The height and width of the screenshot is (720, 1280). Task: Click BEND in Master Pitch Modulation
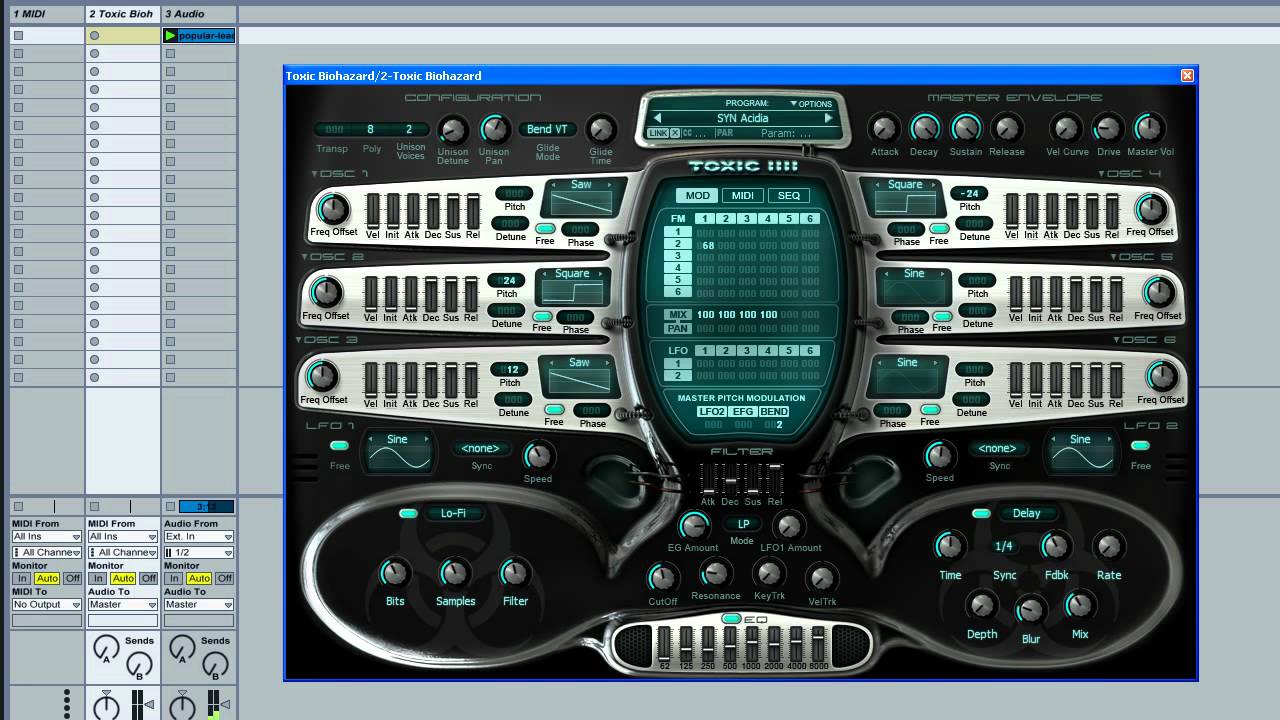point(774,412)
